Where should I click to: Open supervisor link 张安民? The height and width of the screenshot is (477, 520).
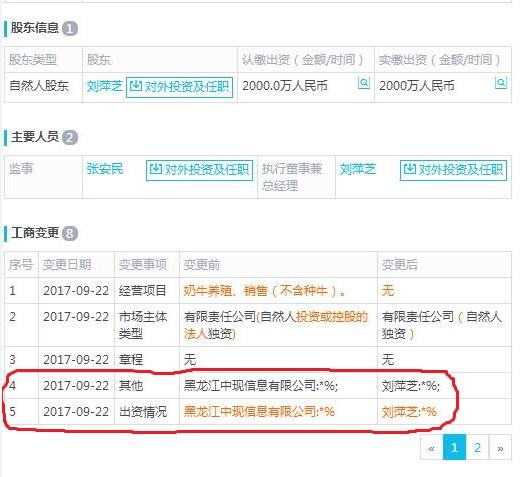click(x=105, y=169)
